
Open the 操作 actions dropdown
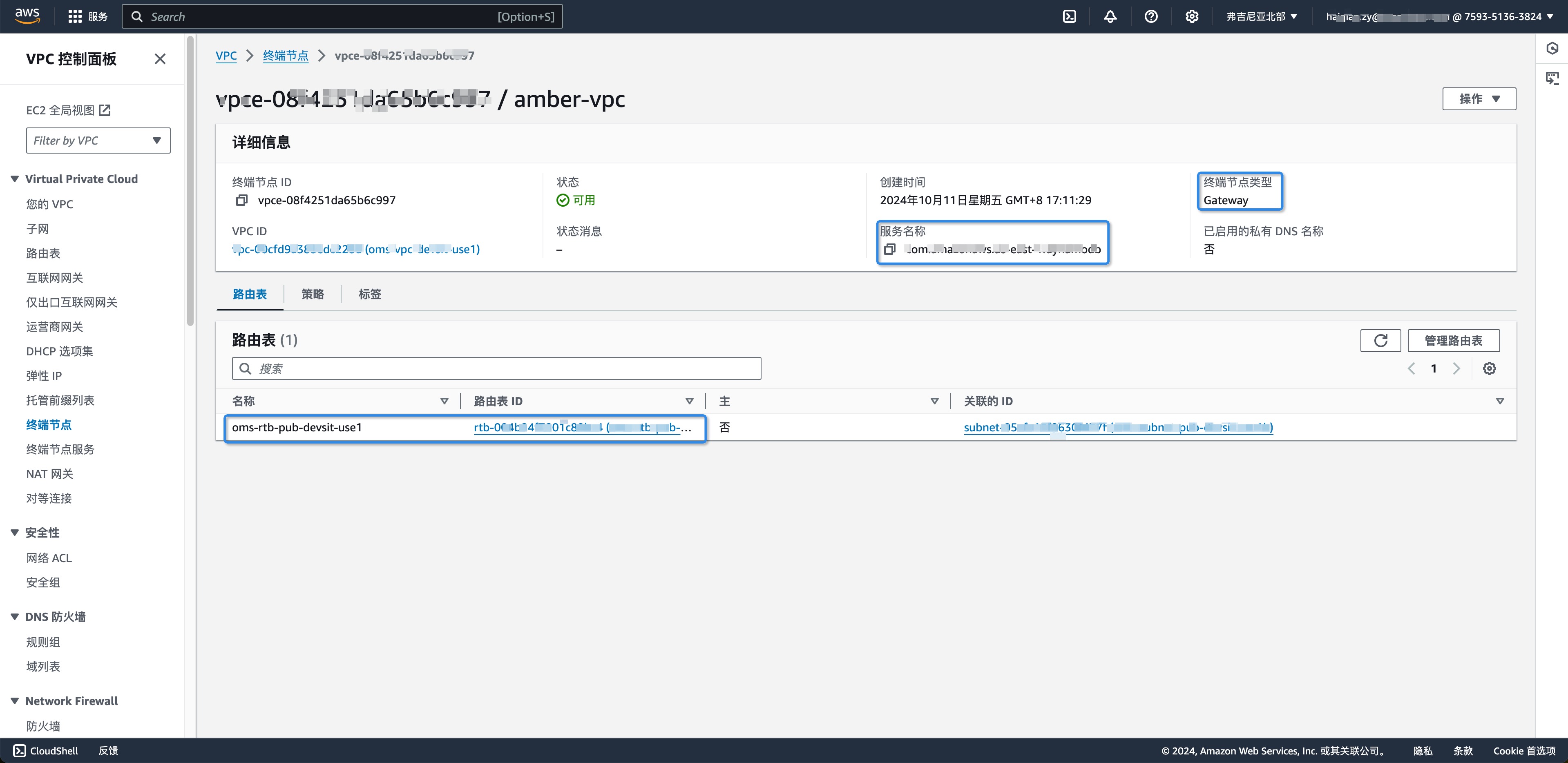click(1479, 98)
